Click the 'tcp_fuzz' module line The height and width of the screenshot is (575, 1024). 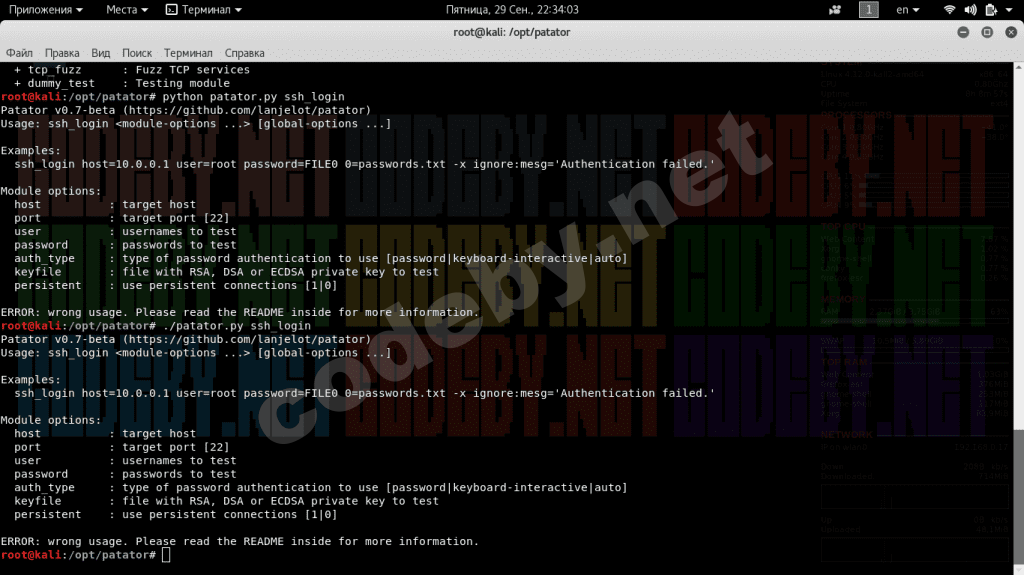(x=131, y=69)
